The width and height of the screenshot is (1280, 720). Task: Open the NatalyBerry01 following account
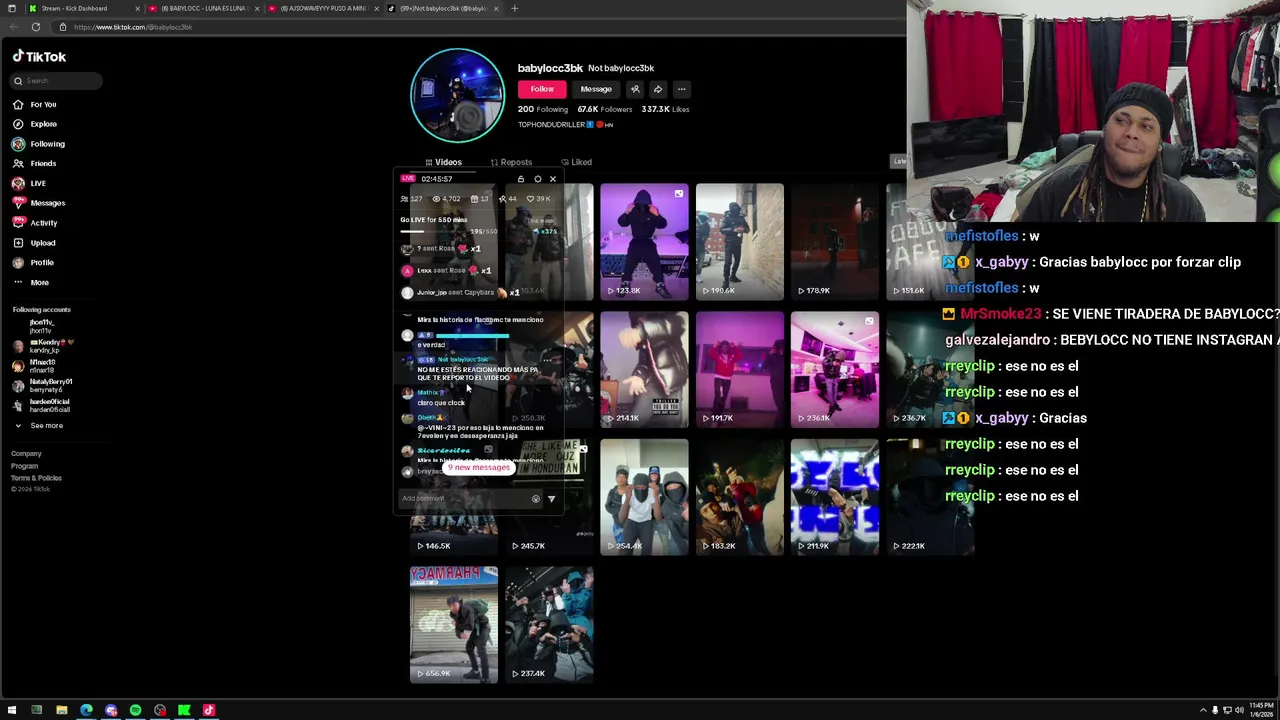click(42, 385)
